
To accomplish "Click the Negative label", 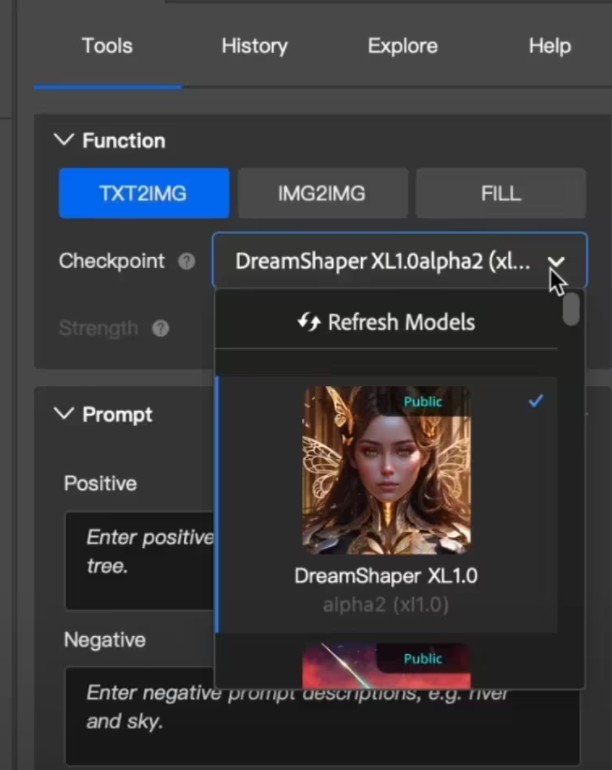I will (x=105, y=640).
